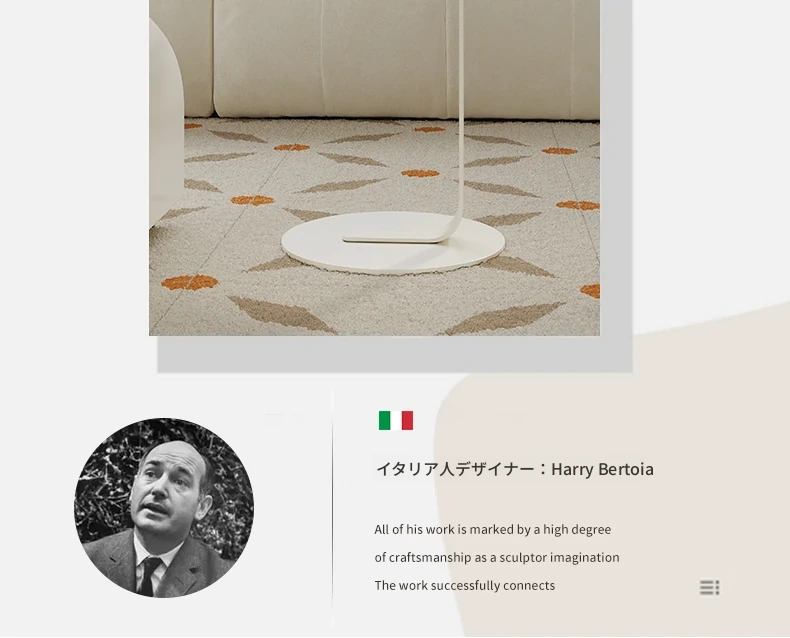Select the red stripe of the flag
Screen dimensions: 790x638
coord(407,420)
